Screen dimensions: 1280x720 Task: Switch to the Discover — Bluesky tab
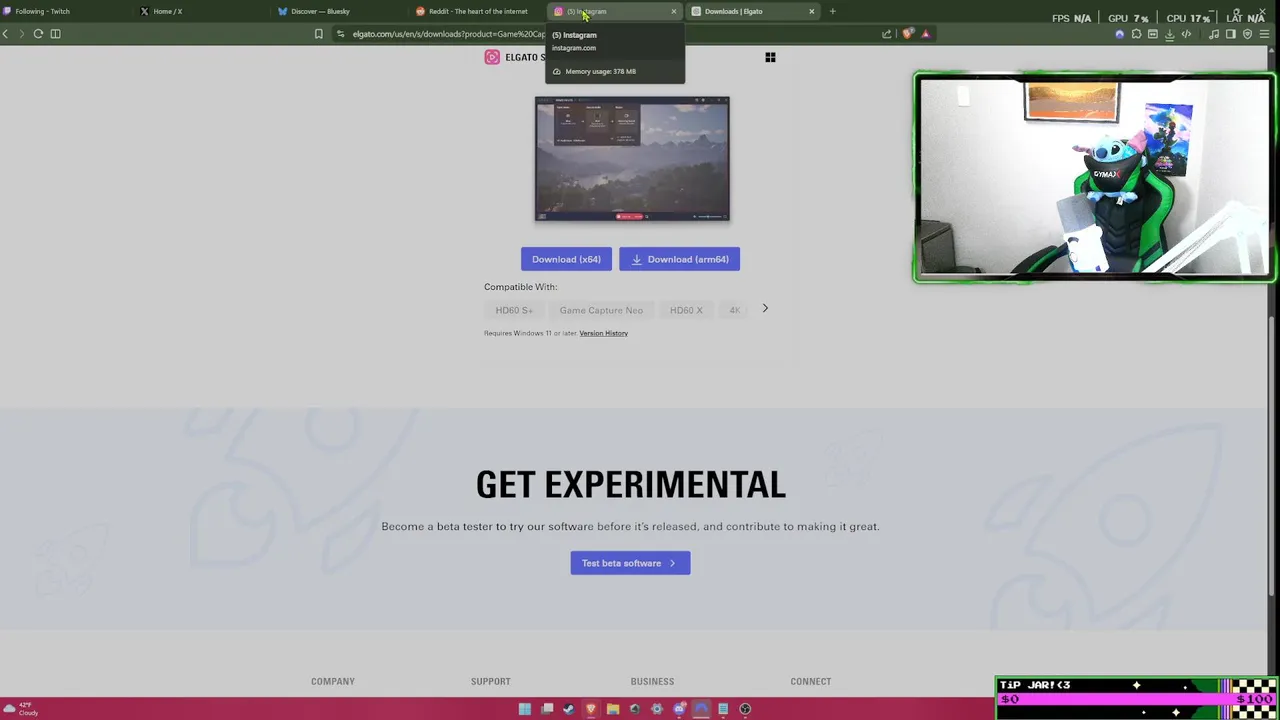342,11
